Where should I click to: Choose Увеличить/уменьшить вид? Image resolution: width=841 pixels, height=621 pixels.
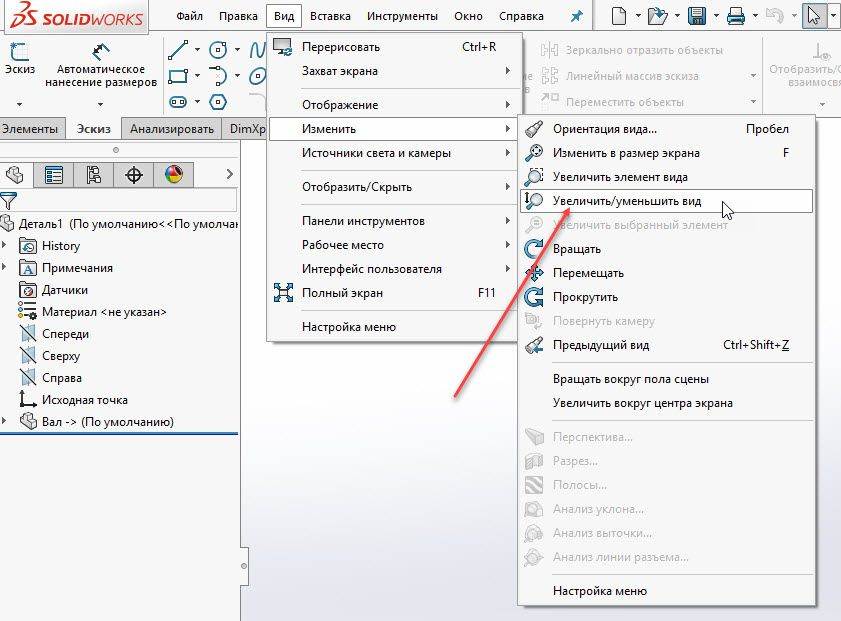[667, 201]
